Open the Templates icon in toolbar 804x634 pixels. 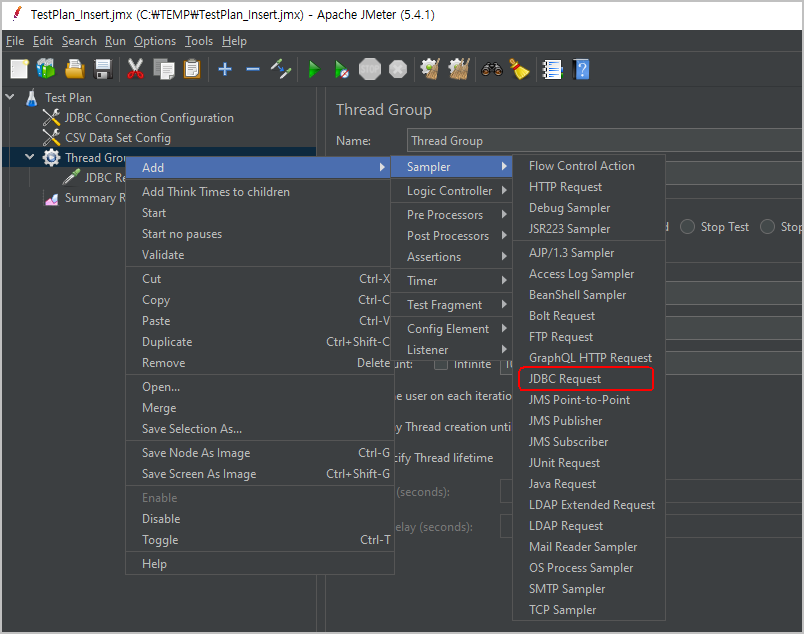click(x=46, y=69)
